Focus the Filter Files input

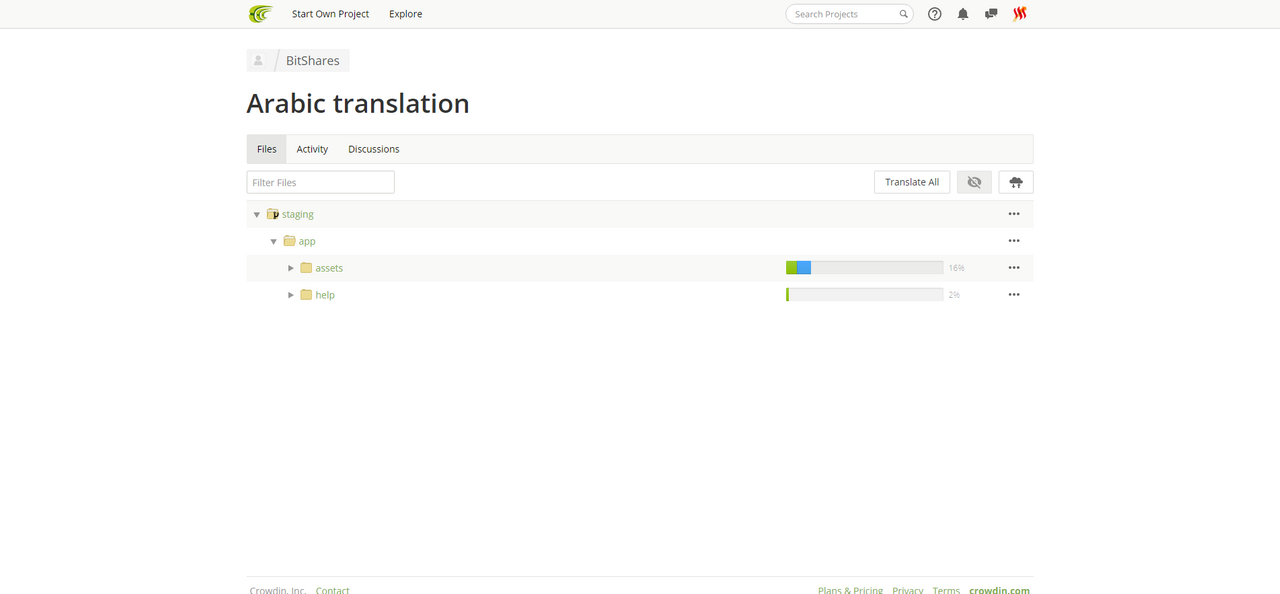pyautogui.click(x=321, y=182)
